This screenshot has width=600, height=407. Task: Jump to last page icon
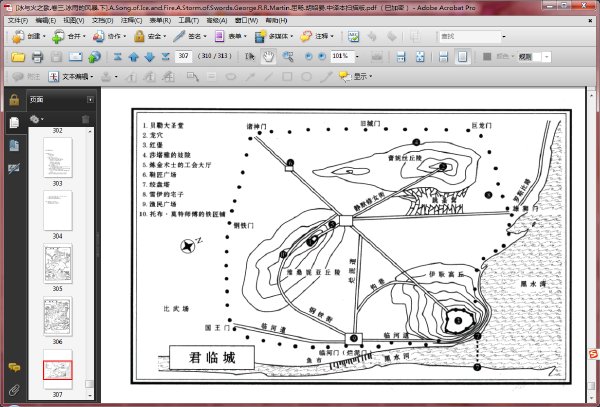(165, 57)
